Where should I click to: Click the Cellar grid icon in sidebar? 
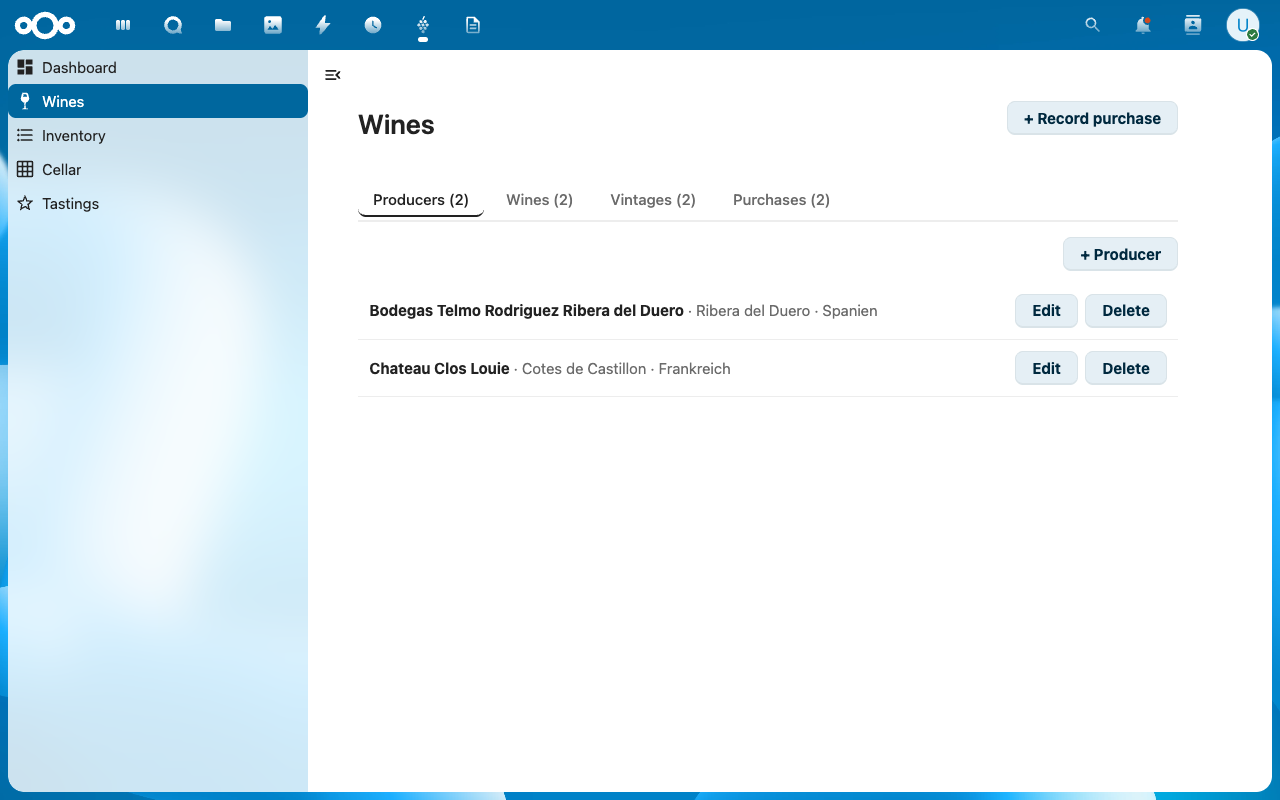pos(25,169)
